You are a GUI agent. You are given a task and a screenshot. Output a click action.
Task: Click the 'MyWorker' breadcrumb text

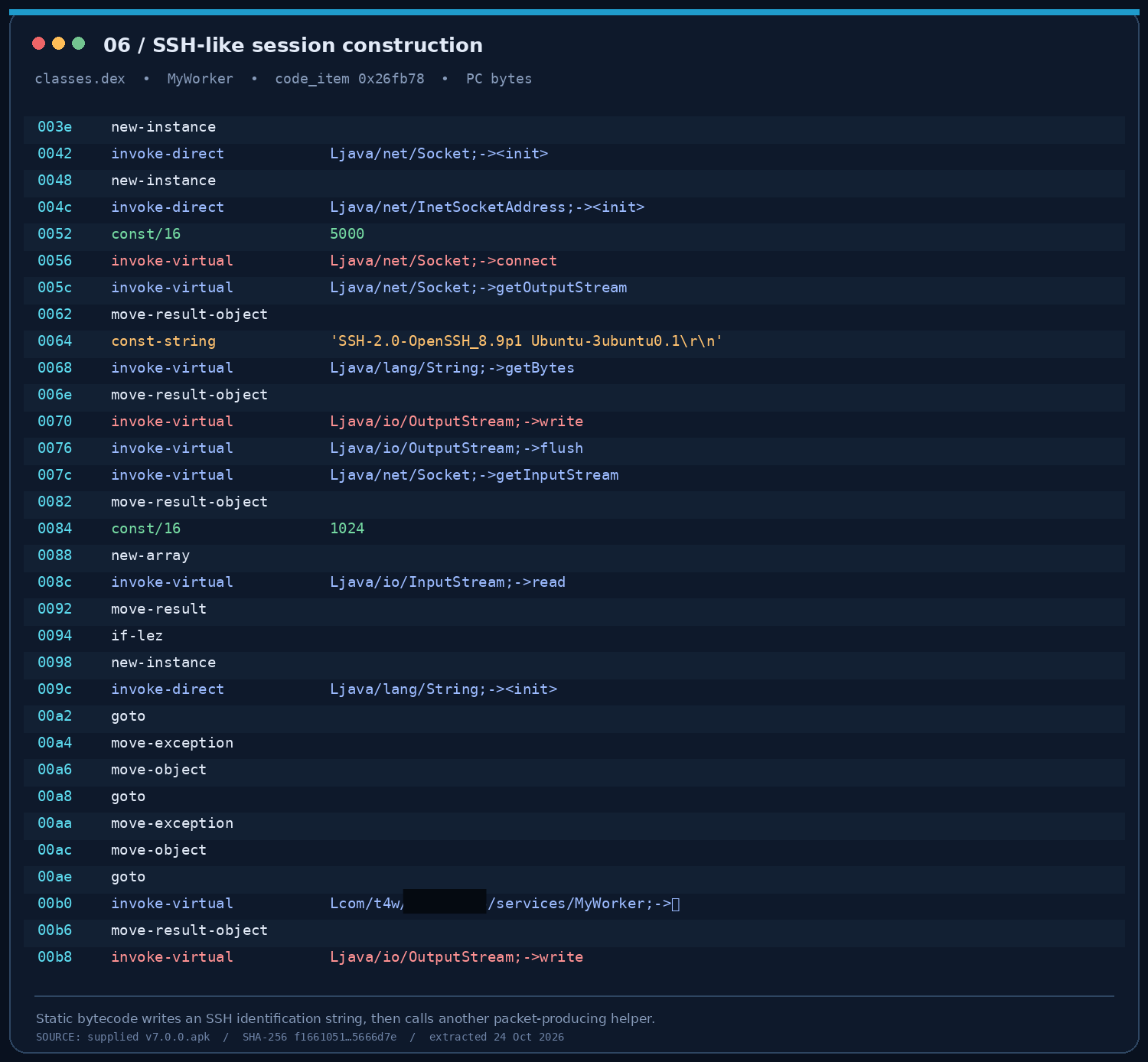coord(200,79)
